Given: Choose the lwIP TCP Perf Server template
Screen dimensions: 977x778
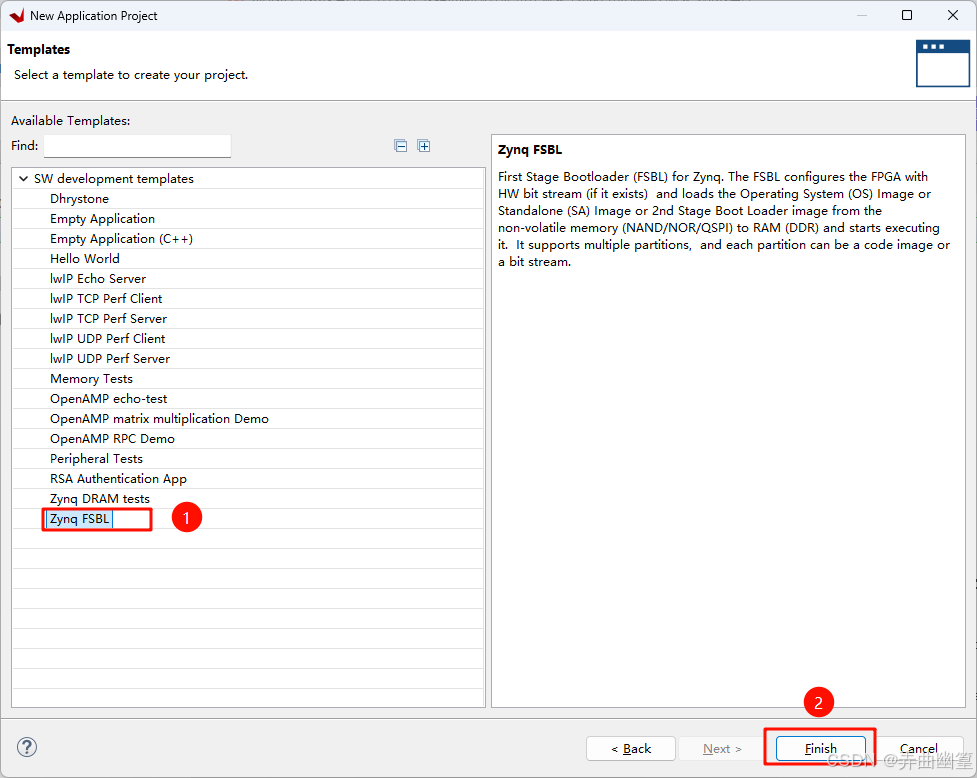Looking at the screenshot, I should tap(108, 318).
